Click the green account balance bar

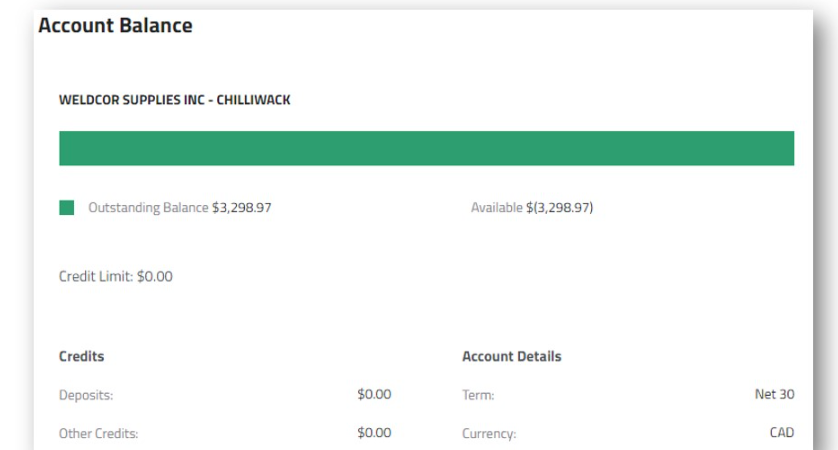426,148
